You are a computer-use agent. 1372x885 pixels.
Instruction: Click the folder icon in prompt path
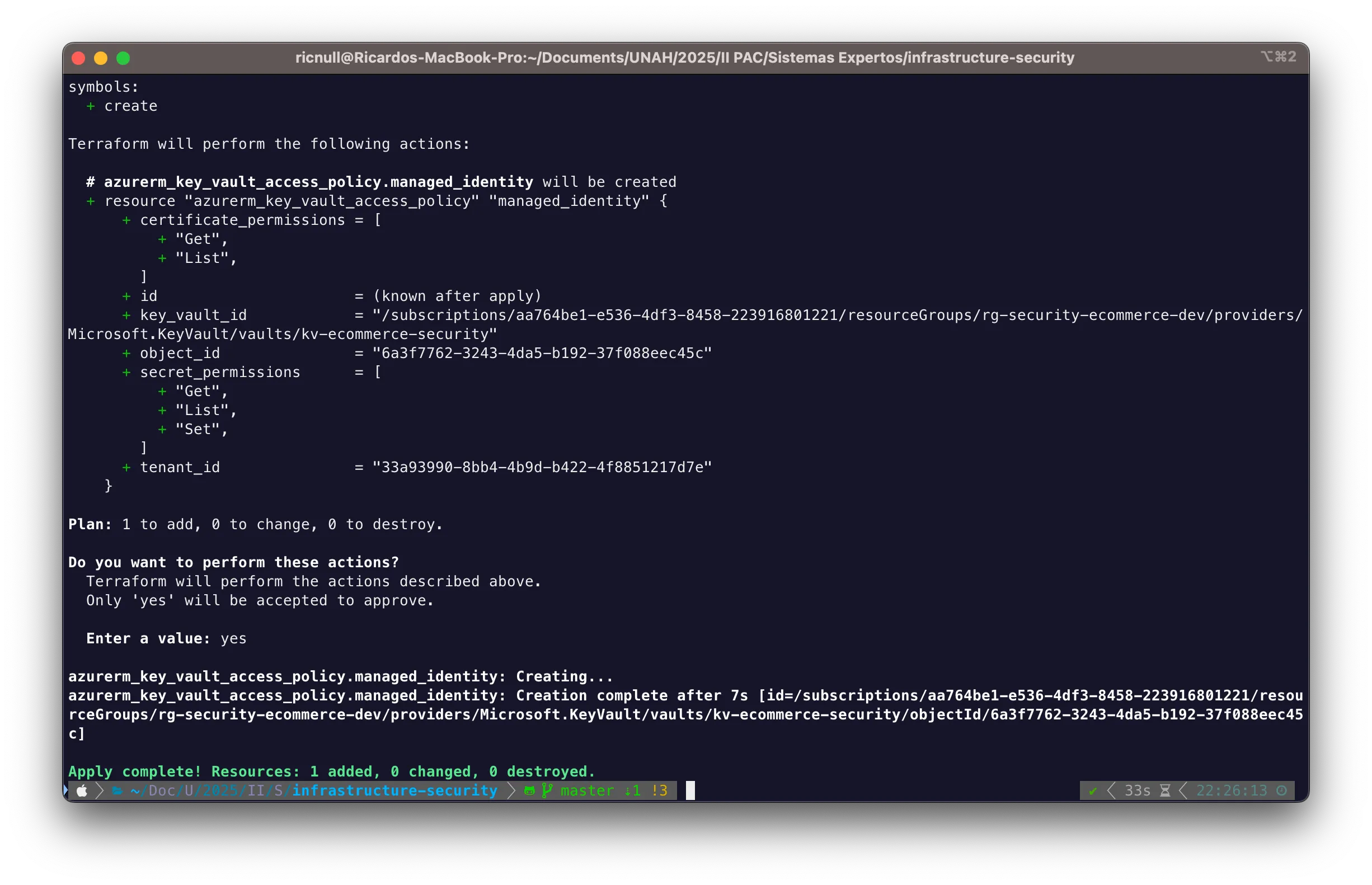coord(118,791)
